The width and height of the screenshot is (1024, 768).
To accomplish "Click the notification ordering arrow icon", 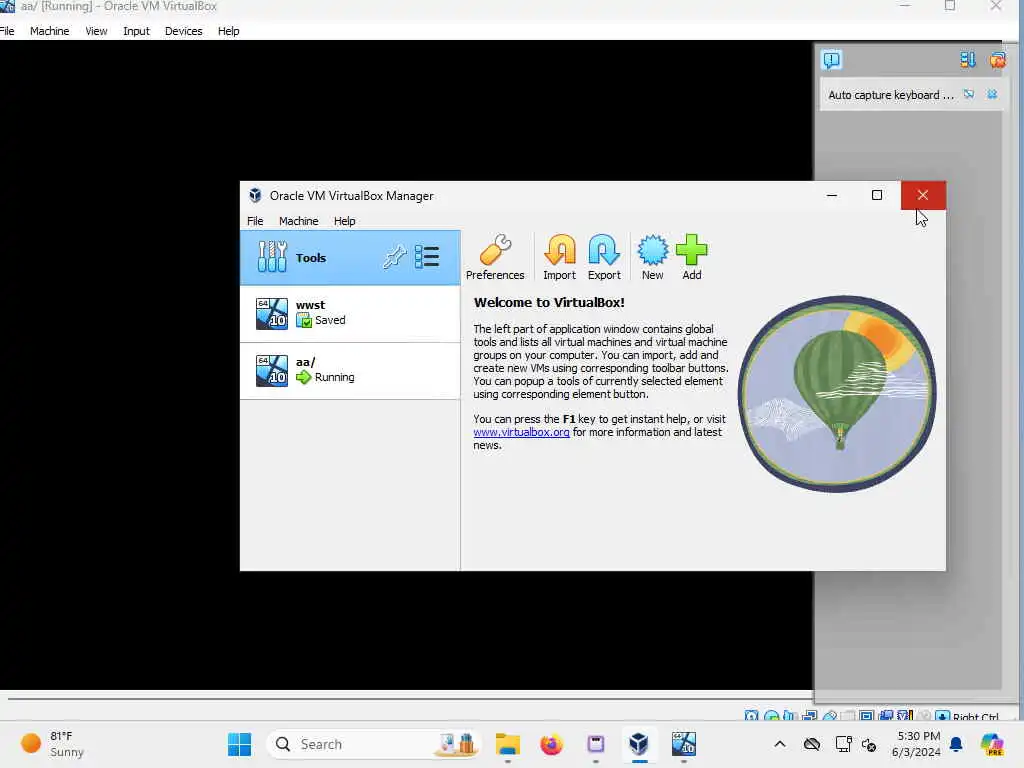I will tap(968, 60).
